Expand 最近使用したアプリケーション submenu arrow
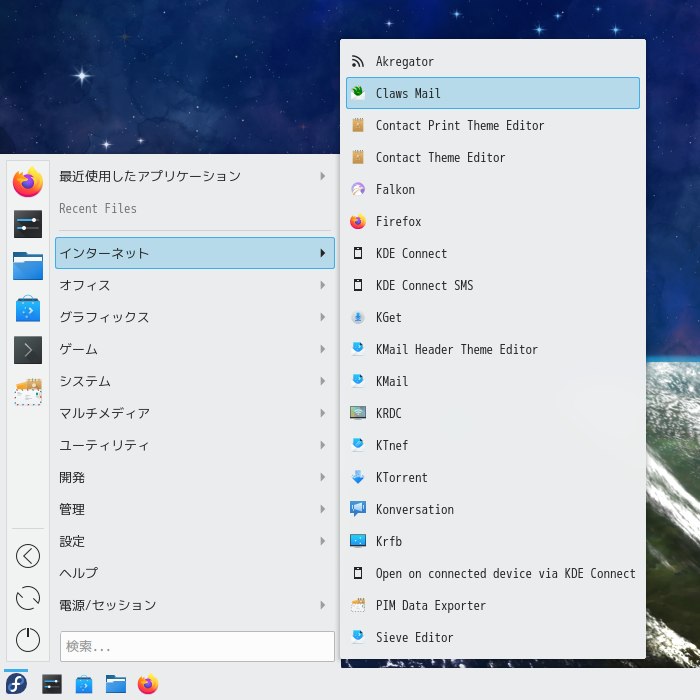This screenshot has width=700, height=700. (322, 176)
